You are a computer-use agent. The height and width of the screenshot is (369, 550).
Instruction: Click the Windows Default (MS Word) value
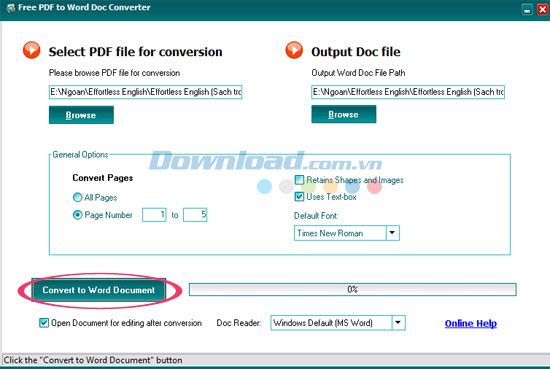point(323,323)
